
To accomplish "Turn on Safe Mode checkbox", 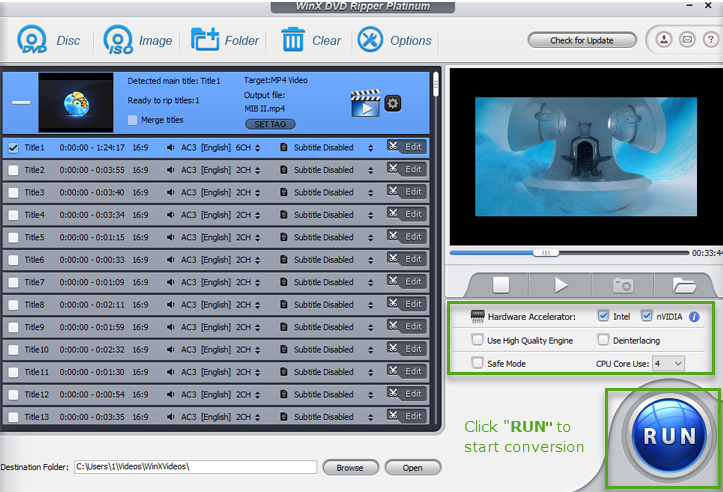I will tap(477, 363).
